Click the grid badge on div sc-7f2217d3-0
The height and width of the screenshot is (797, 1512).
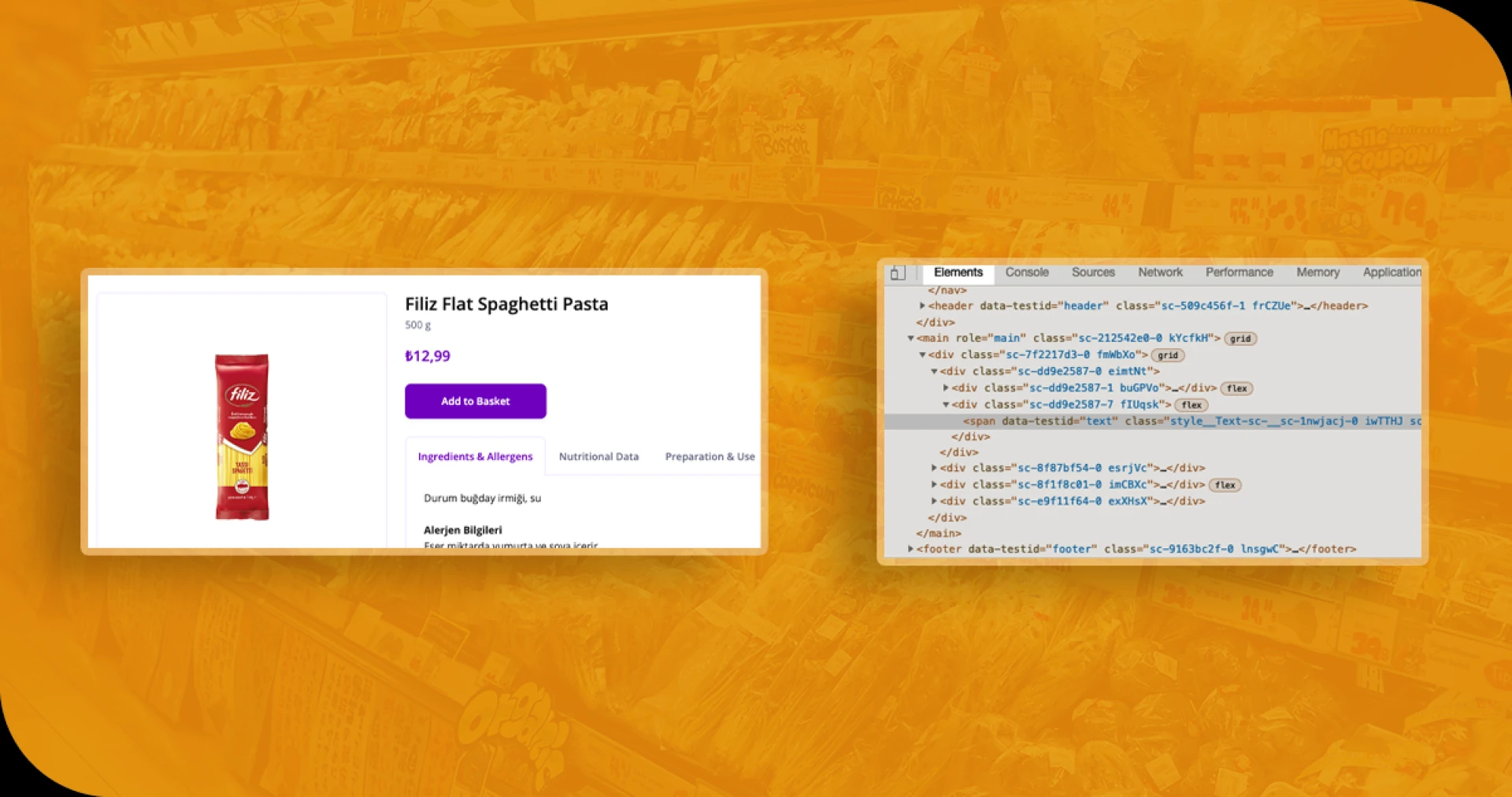point(1167,355)
